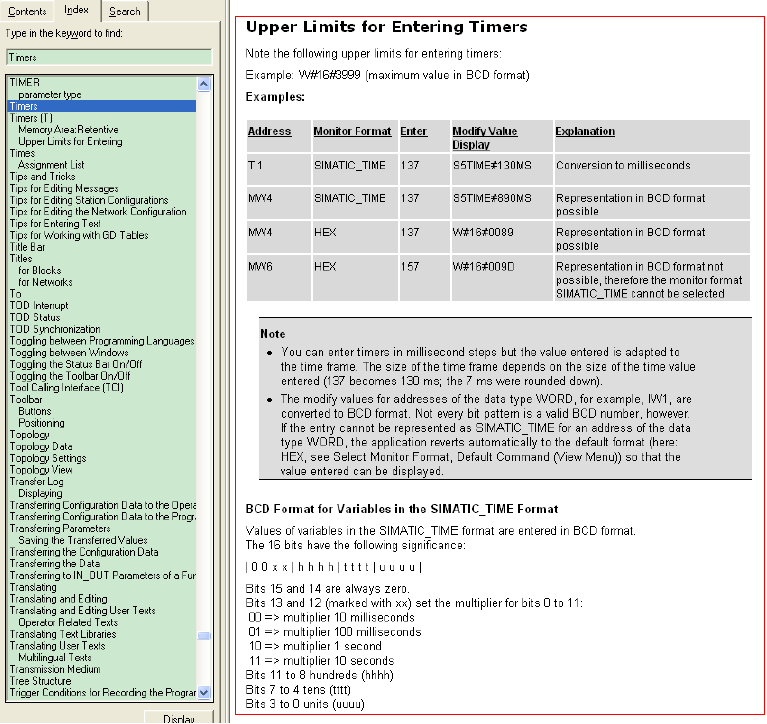The height and width of the screenshot is (724, 767).
Task: Choose 'Translating Text Libraries' entry
Action: coord(62,634)
